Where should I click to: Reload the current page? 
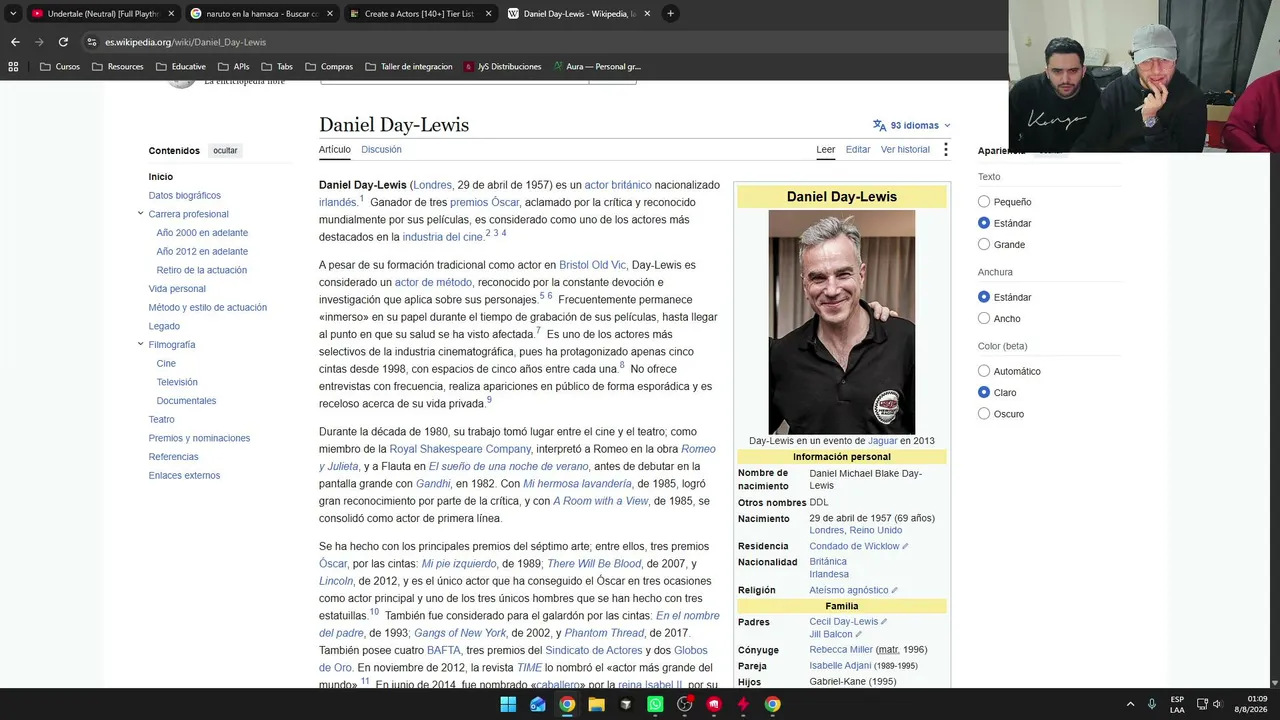pyautogui.click(x=63, y=42)
